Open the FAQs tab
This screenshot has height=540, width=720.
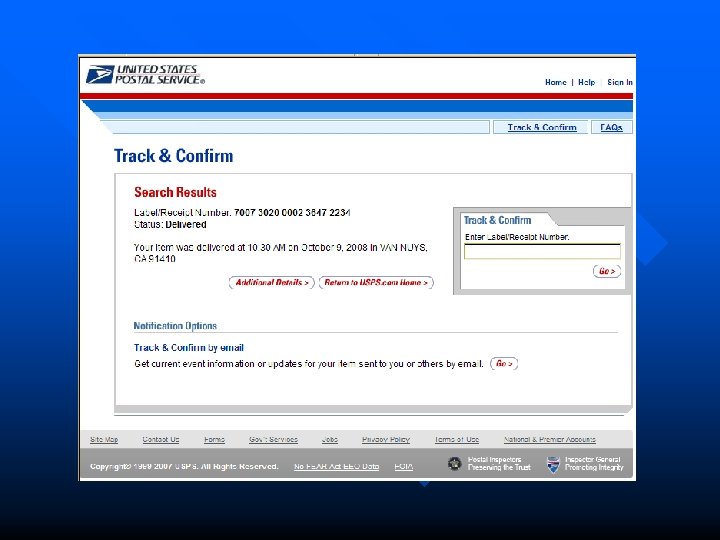(x=611, y=127)
